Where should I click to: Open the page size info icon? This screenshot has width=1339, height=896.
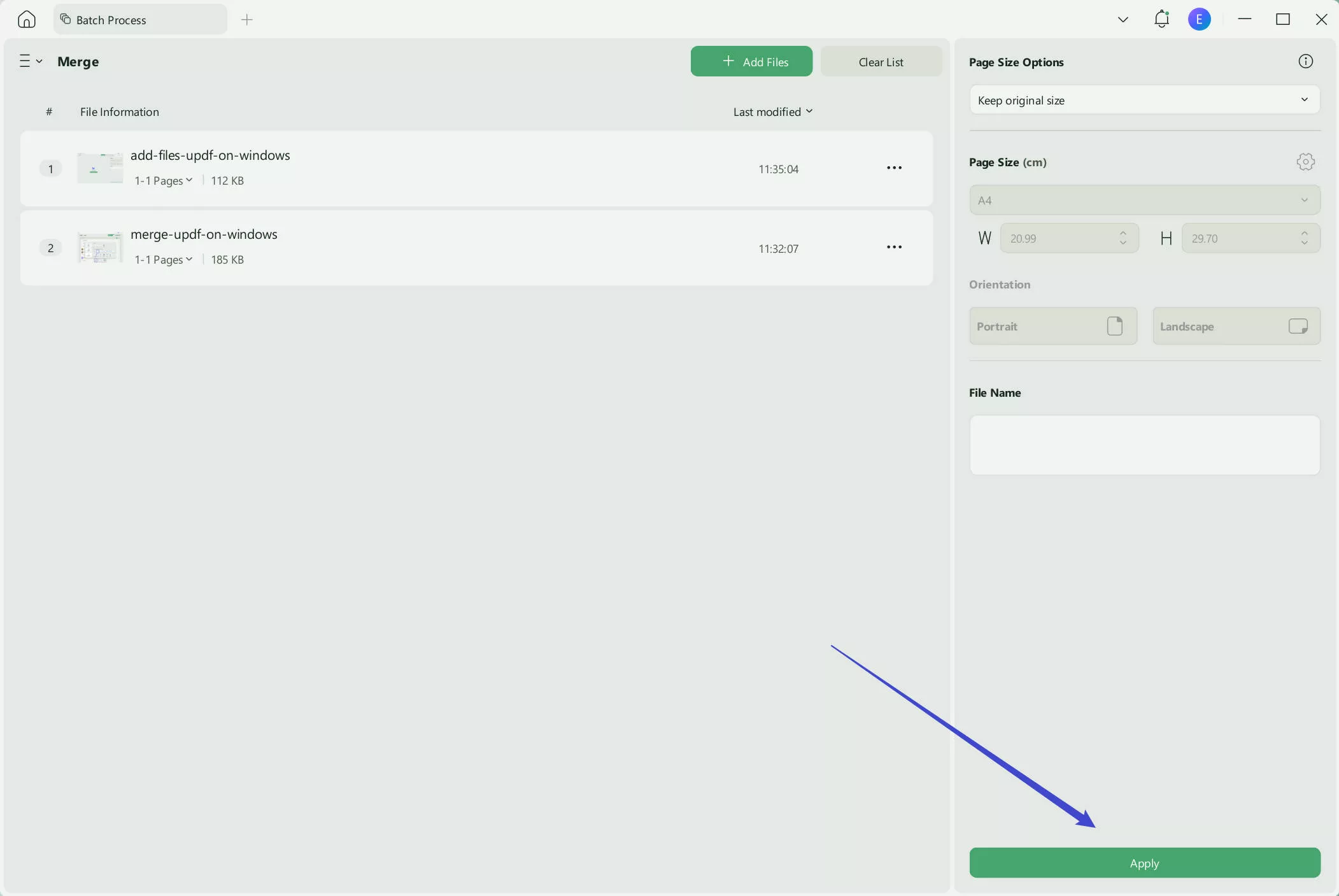coord(1305,61)
